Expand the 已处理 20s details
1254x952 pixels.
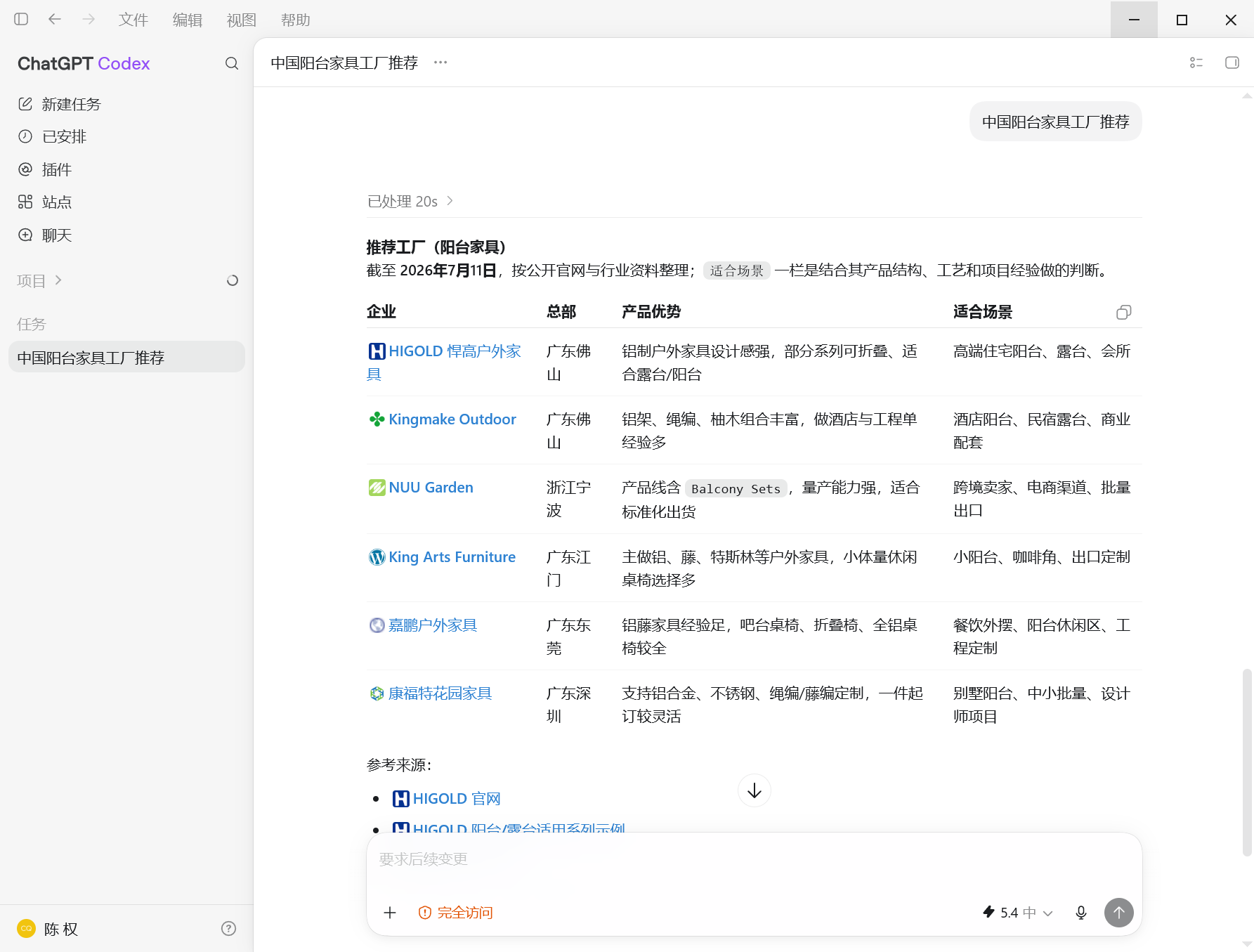click(x=410, y=202)
